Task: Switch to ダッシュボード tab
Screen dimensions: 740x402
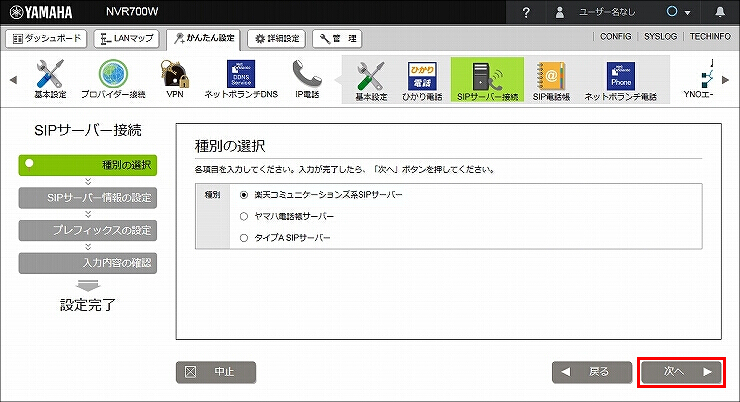Action: 46,39
